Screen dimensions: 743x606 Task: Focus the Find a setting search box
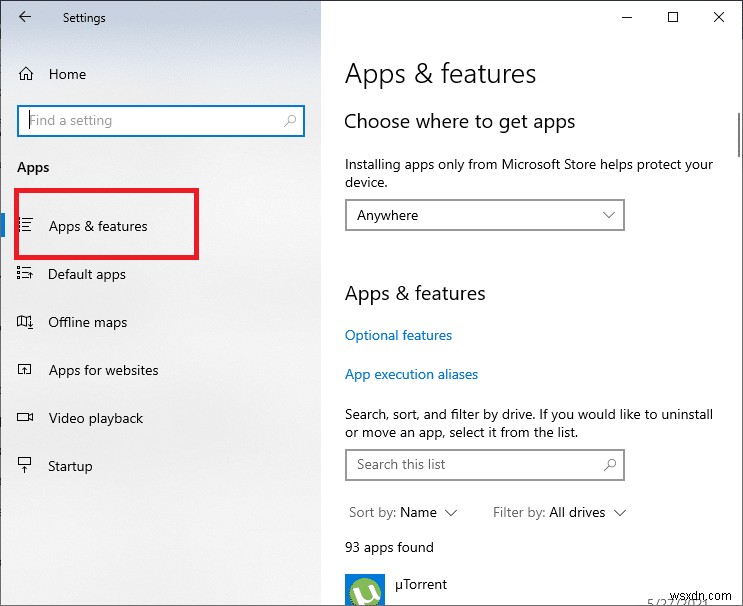click(x=161, y=121)
